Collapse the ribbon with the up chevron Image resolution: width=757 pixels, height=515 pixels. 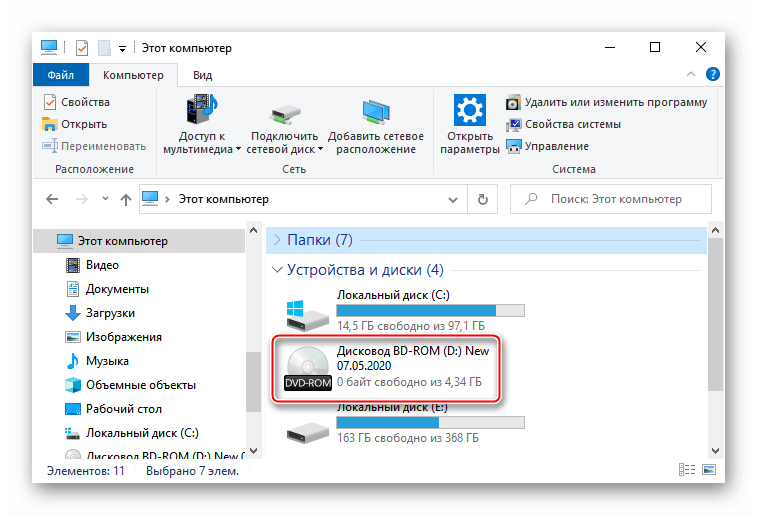691,74
